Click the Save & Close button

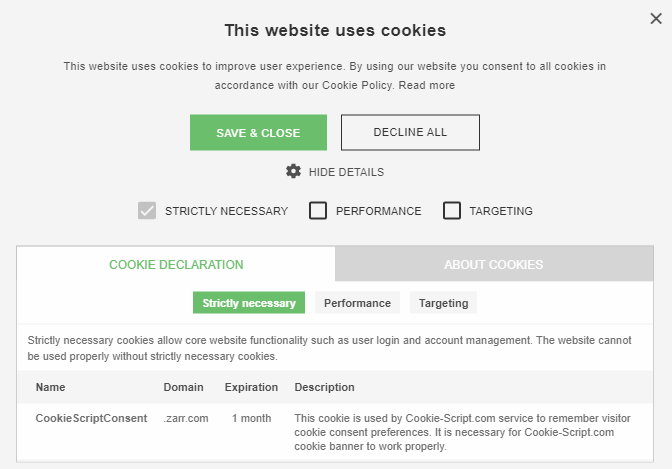258,132
